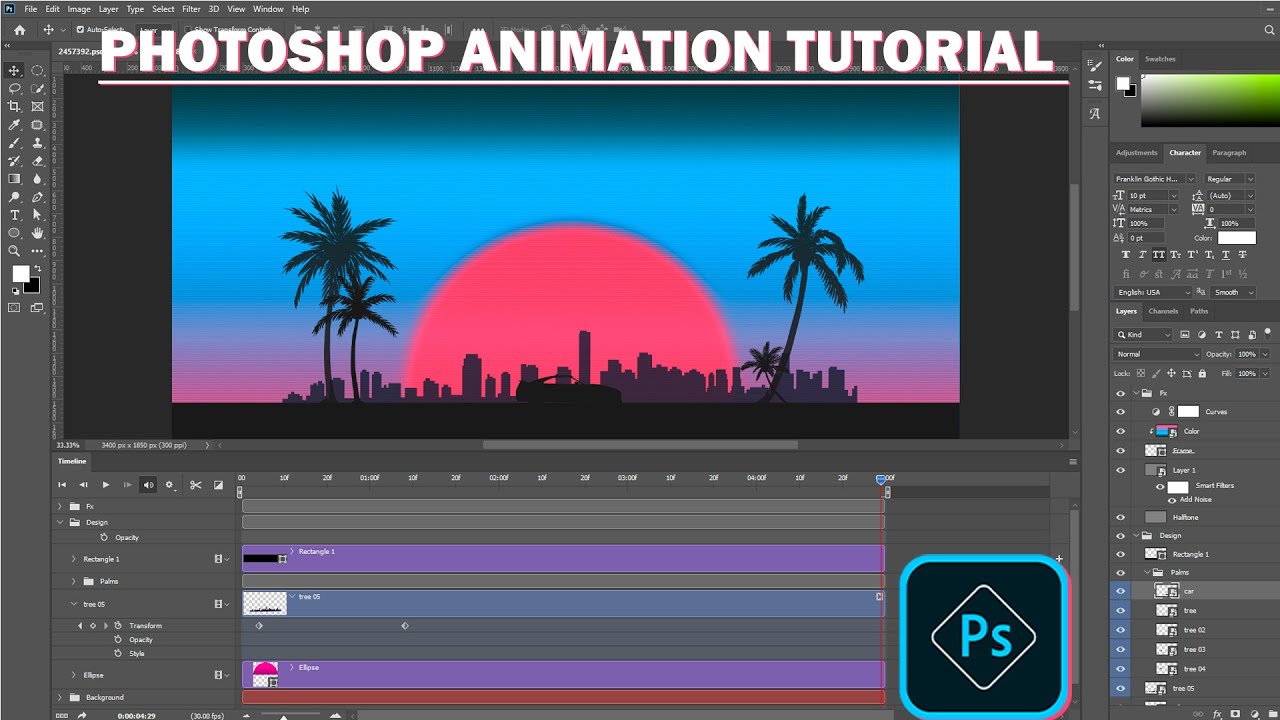This screenshot has height=720, width=1280.
Task: Convert to frame animation icon
Action: pos(62,715)
